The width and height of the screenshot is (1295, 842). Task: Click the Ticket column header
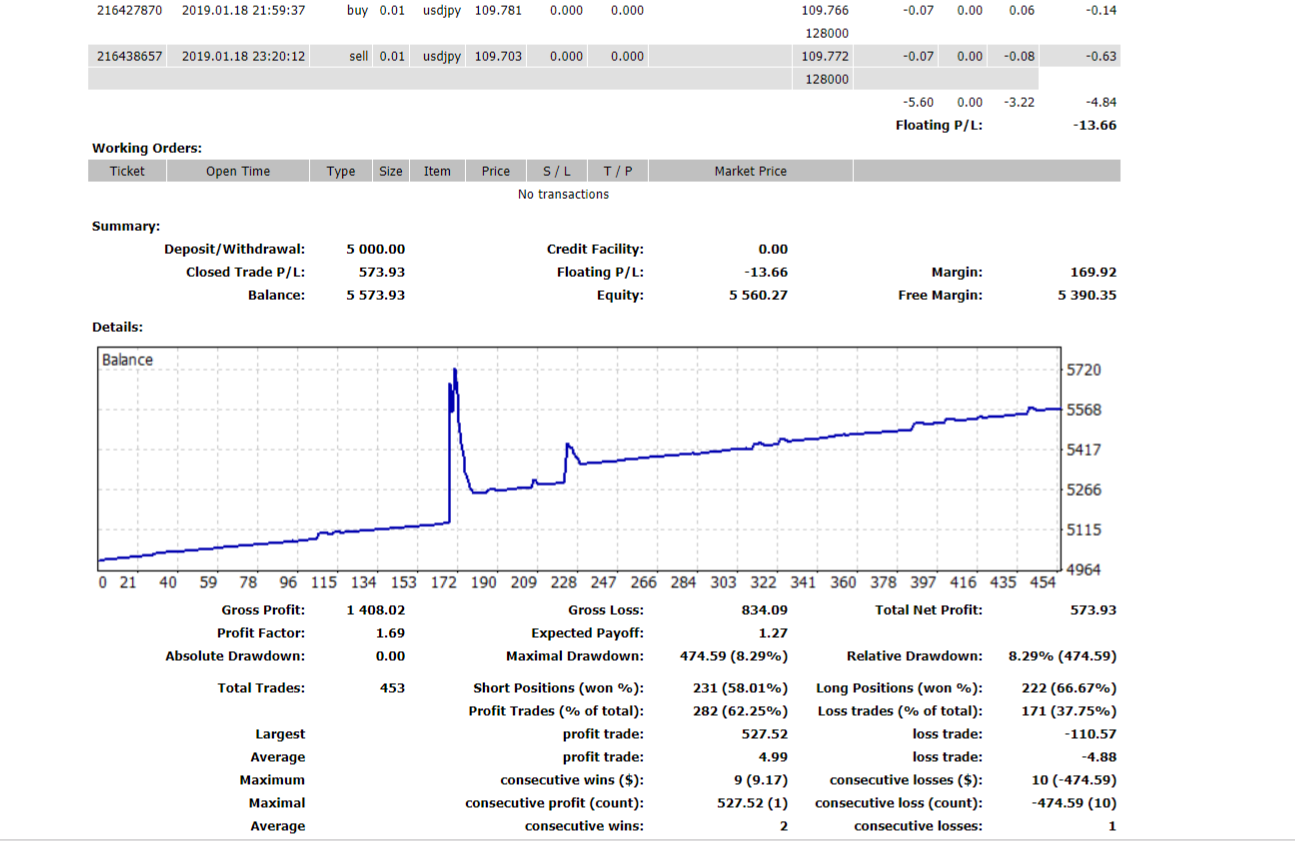(127, 171)
